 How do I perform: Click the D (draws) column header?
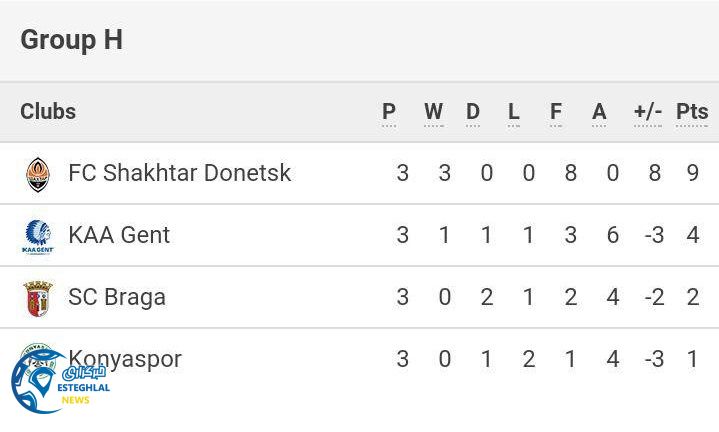click(473, 112)
